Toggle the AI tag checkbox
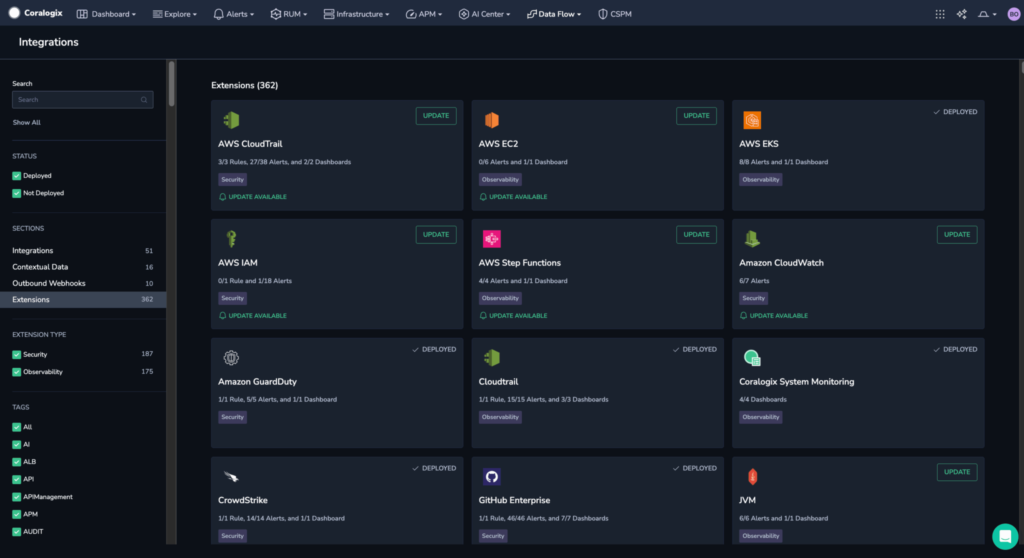The height and width of the screenshot is (558, 1024). [x=16, y=445]
